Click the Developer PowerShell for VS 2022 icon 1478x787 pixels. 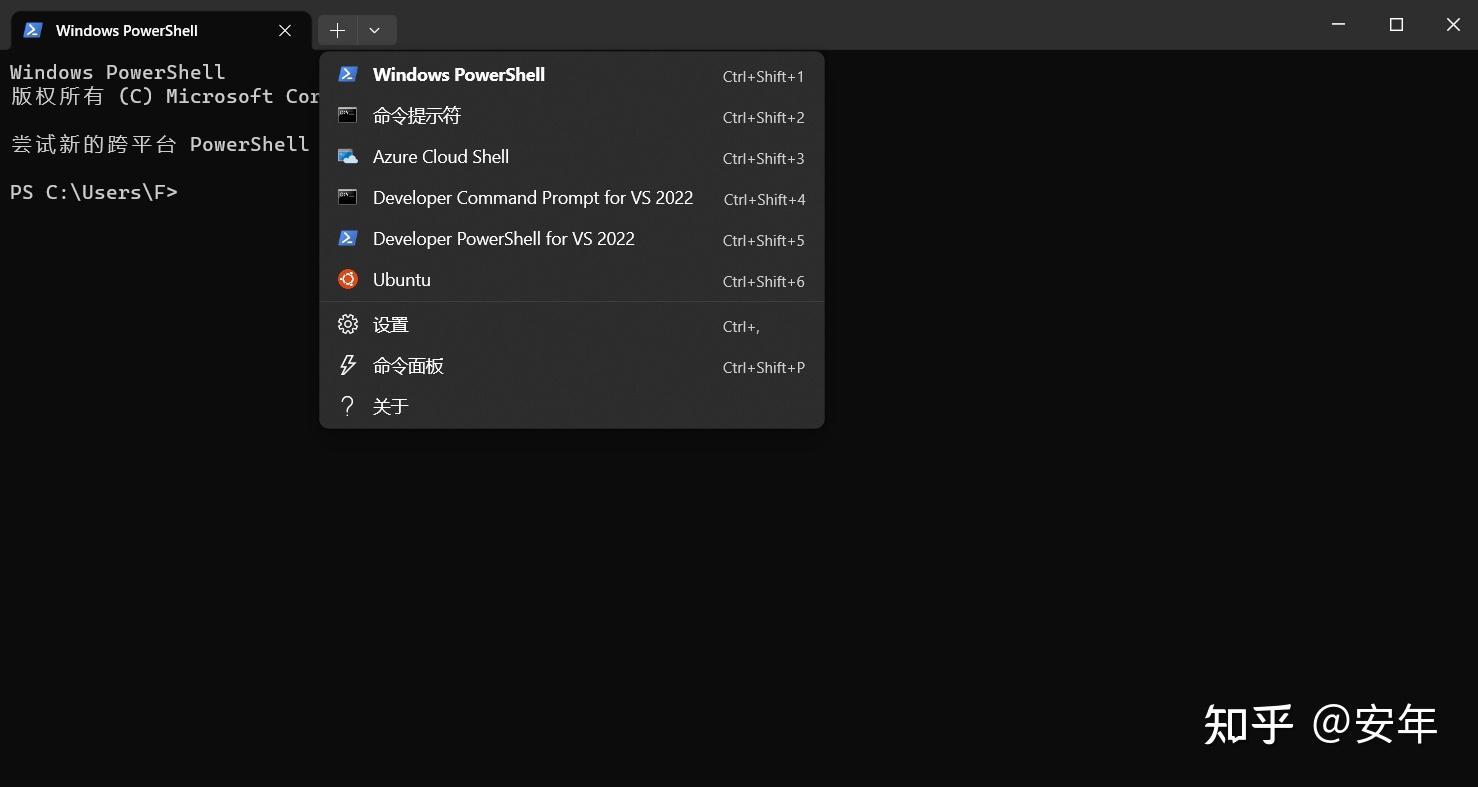click(x=348, y=239)
